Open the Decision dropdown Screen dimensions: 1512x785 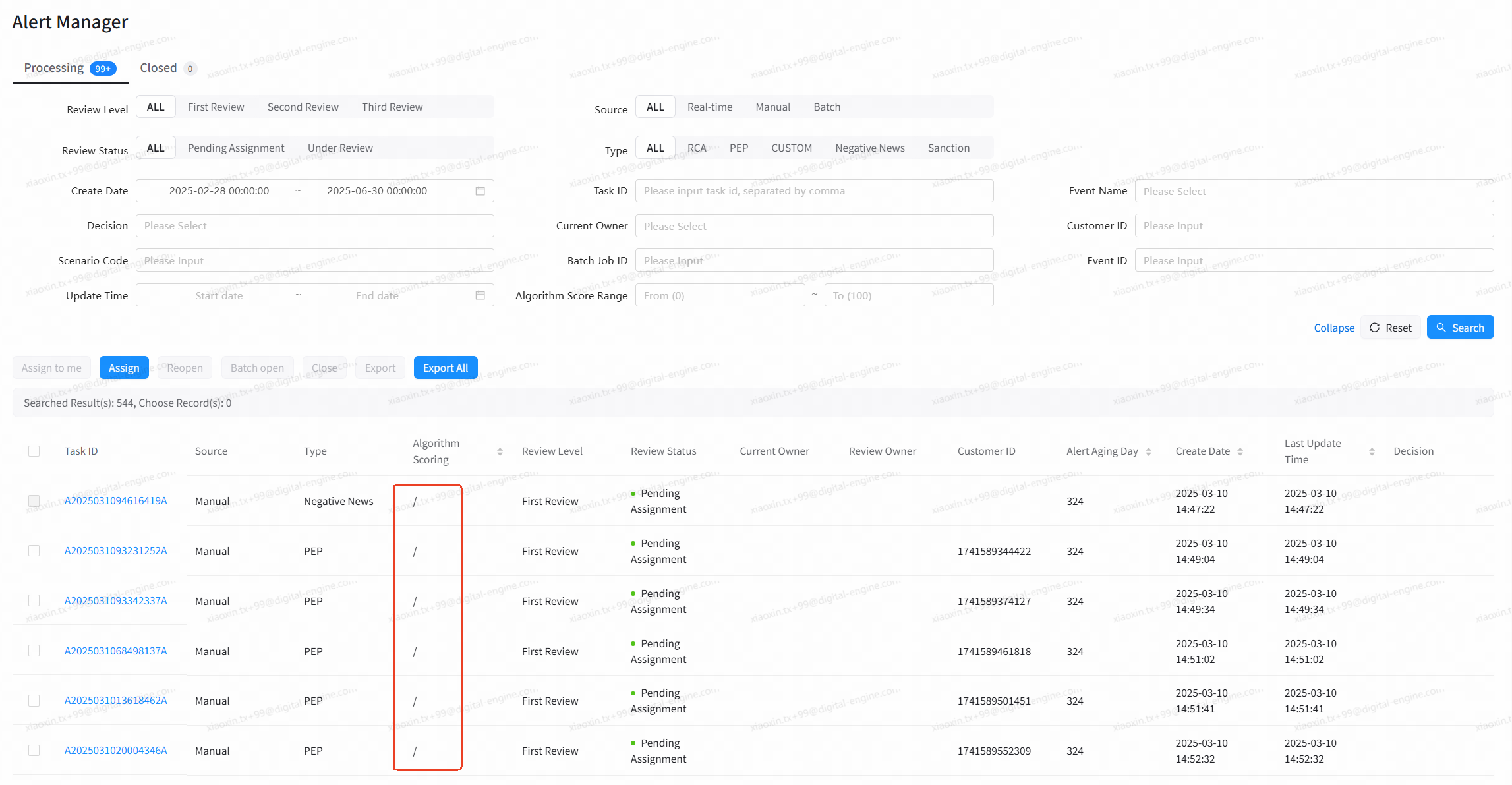point(314,226)
